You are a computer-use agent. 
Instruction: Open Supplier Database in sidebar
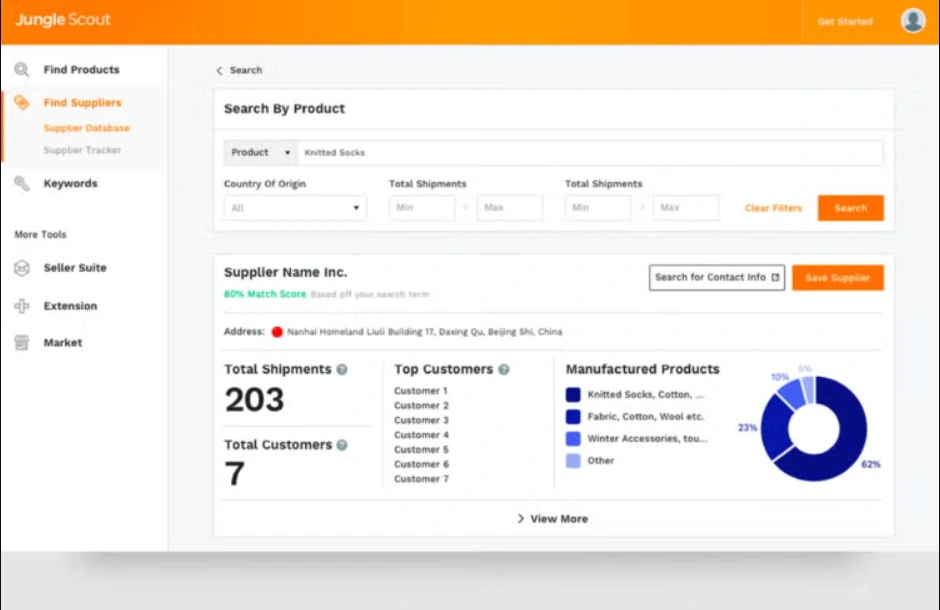pyautogui.click(x=87, y=128)
